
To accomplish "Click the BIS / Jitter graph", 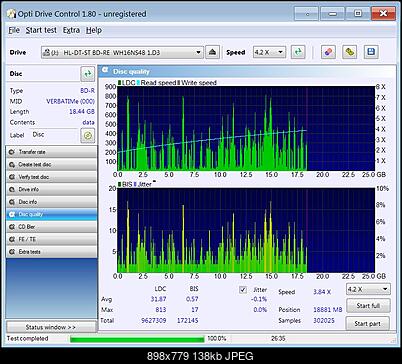I will click(x=246, y=230).
